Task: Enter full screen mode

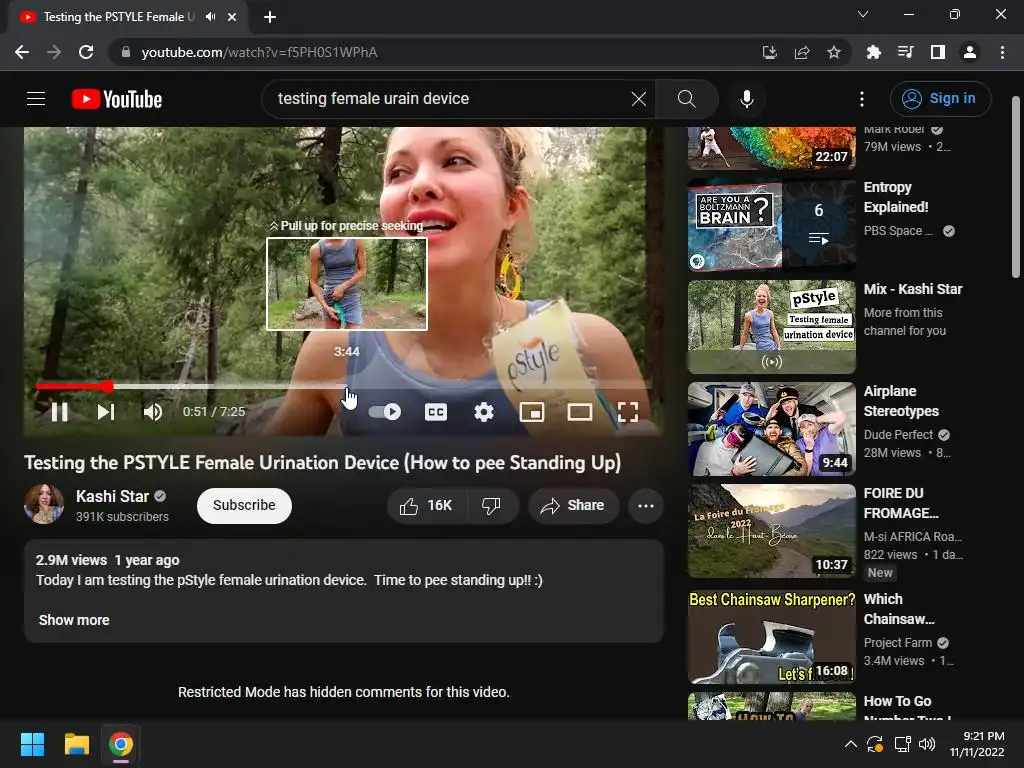Action: [628, 412]
